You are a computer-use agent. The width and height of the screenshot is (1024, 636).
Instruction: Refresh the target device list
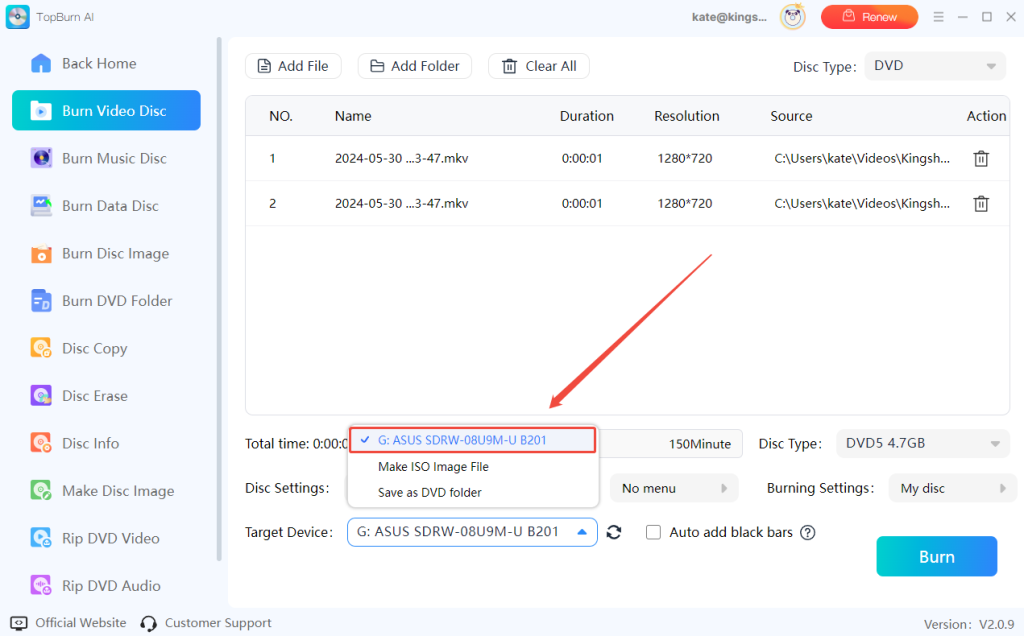click(614, 533)
